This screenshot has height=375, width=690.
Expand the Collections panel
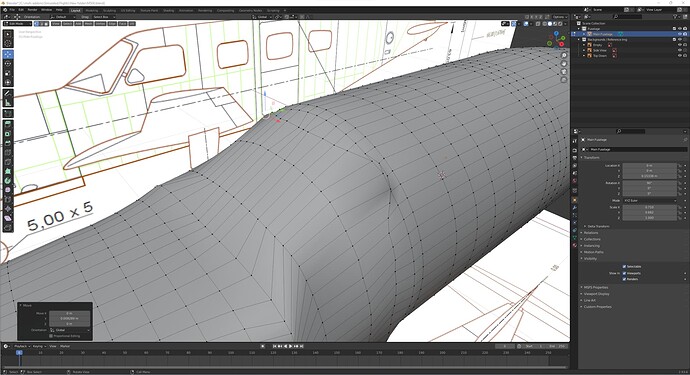(591, 239)
